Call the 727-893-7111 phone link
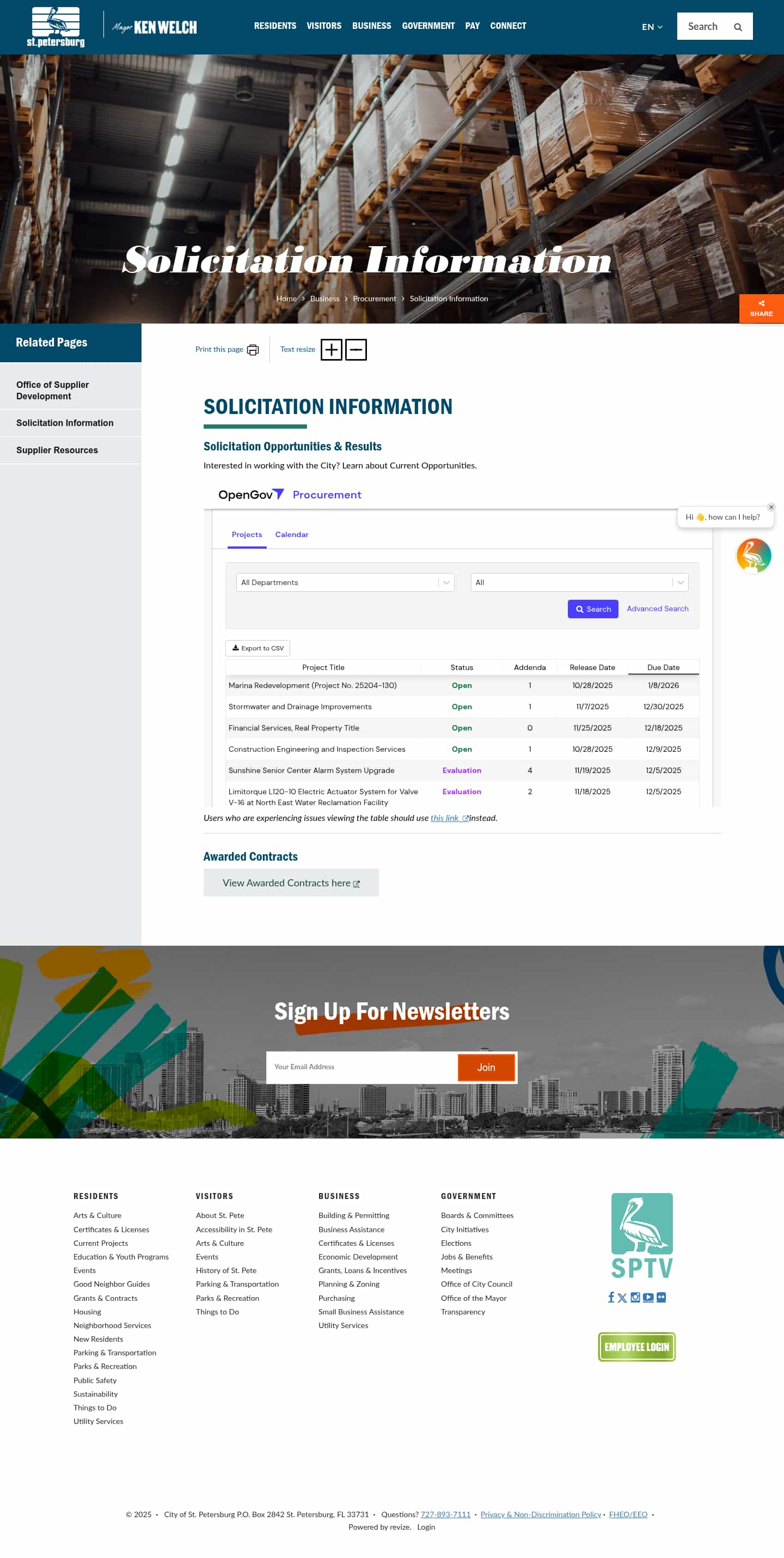 point(445,1515)
